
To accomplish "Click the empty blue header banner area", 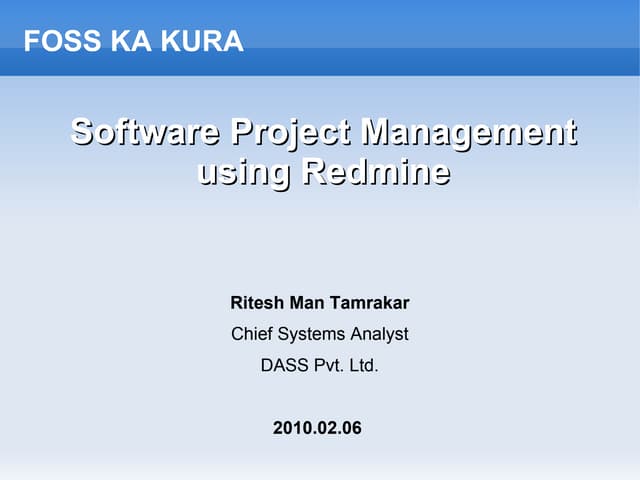I will pyautogui.click(x=450, y=38).
